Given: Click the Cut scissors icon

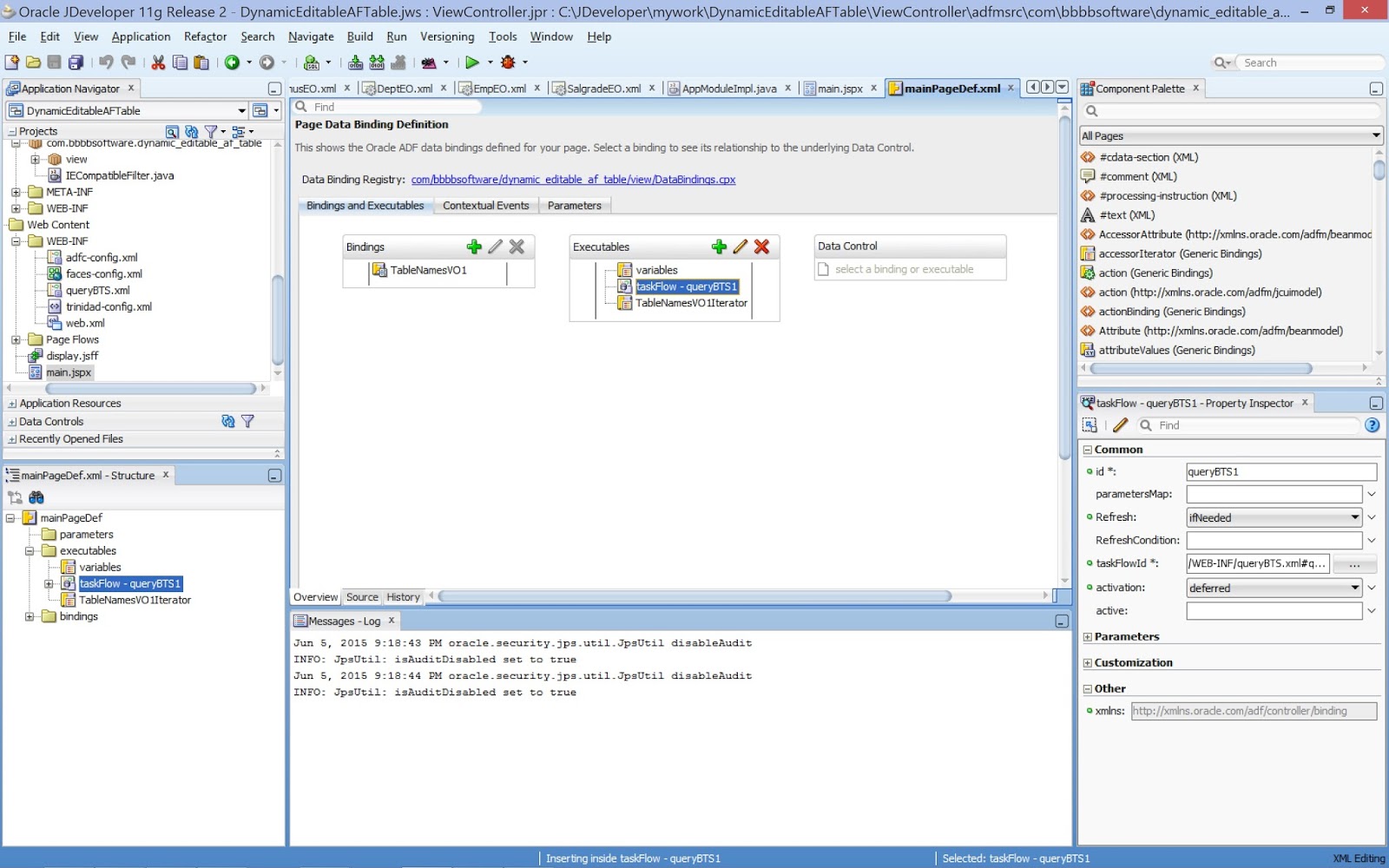Looking at the screenshot, I should (x=158, y=62).
